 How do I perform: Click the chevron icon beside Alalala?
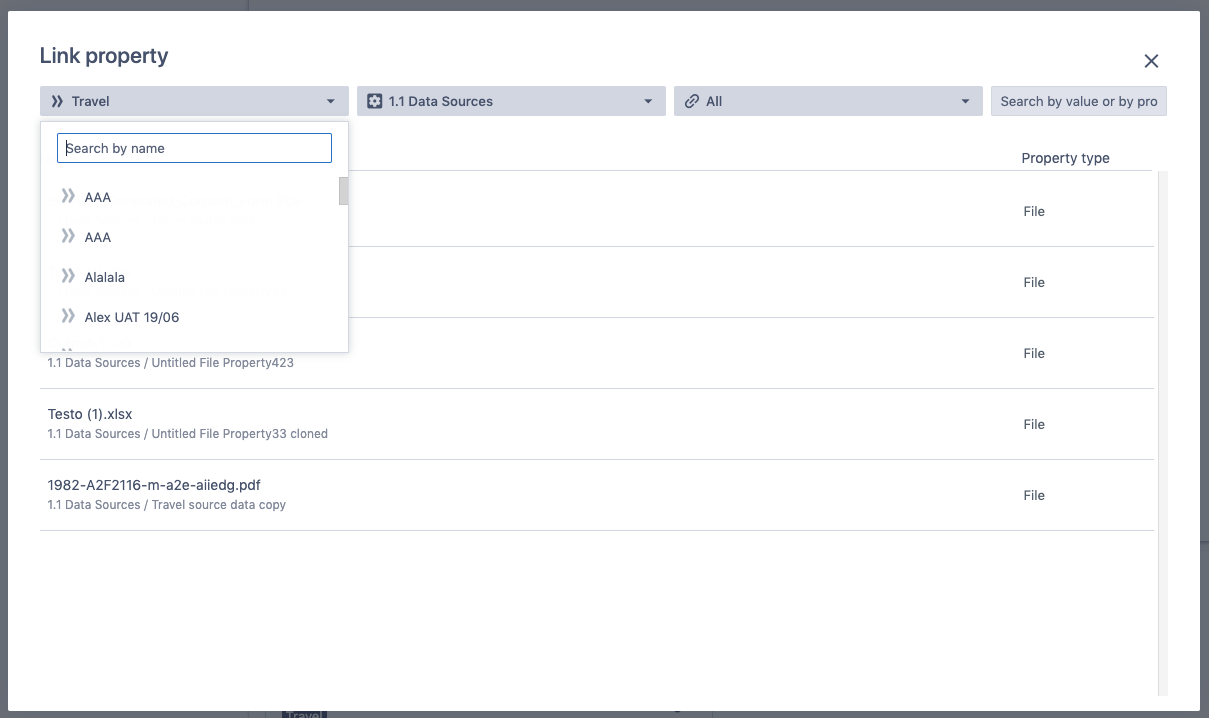tap(68, 276)
